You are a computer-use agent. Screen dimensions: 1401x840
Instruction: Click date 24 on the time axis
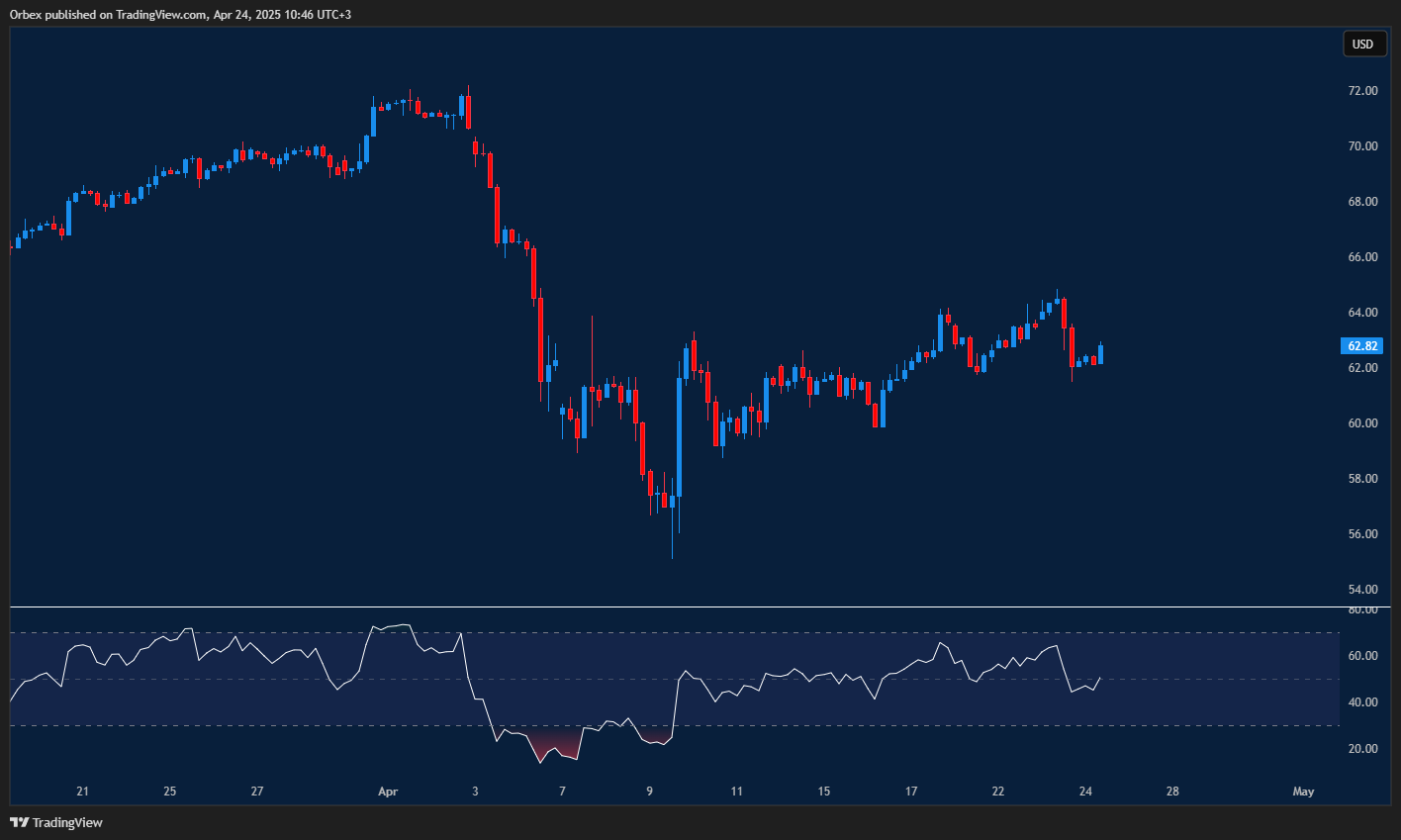1085,792
